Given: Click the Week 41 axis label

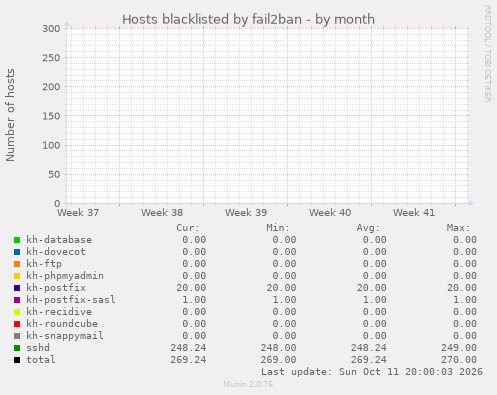Looking at the screenshot, I should tap(414, 213).
